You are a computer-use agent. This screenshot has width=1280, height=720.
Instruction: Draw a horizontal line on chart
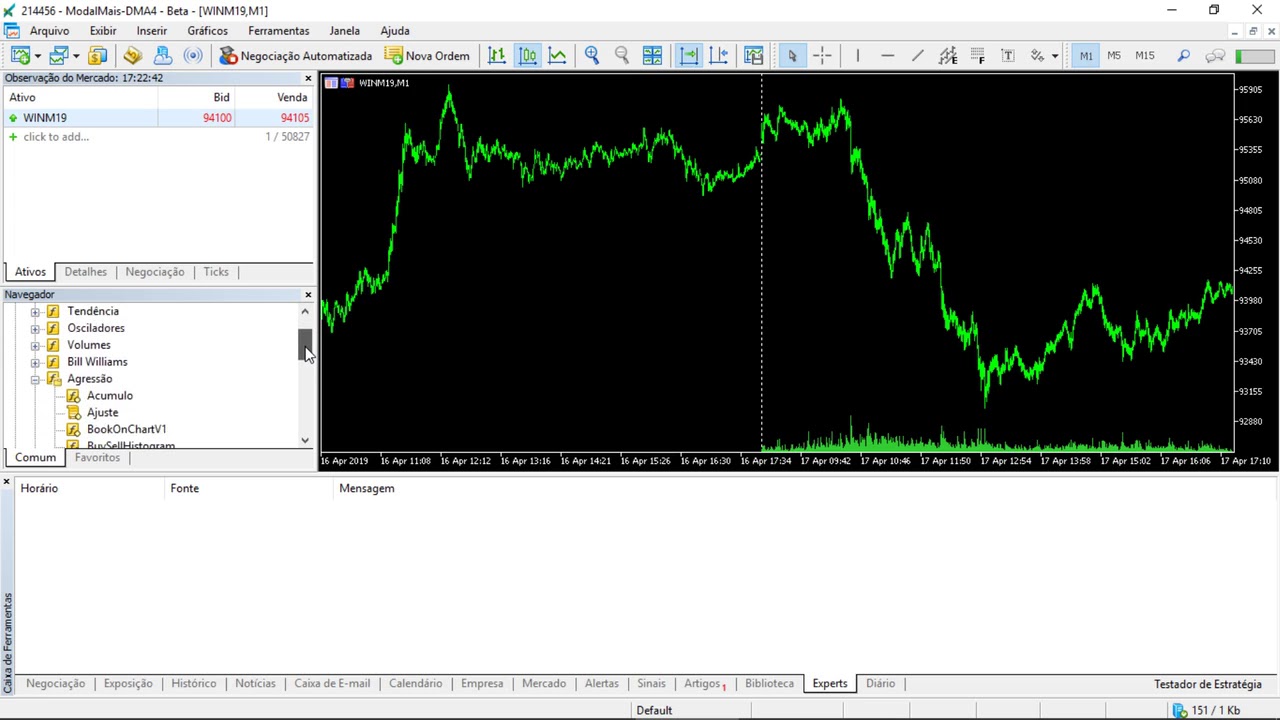click(887, 56)
